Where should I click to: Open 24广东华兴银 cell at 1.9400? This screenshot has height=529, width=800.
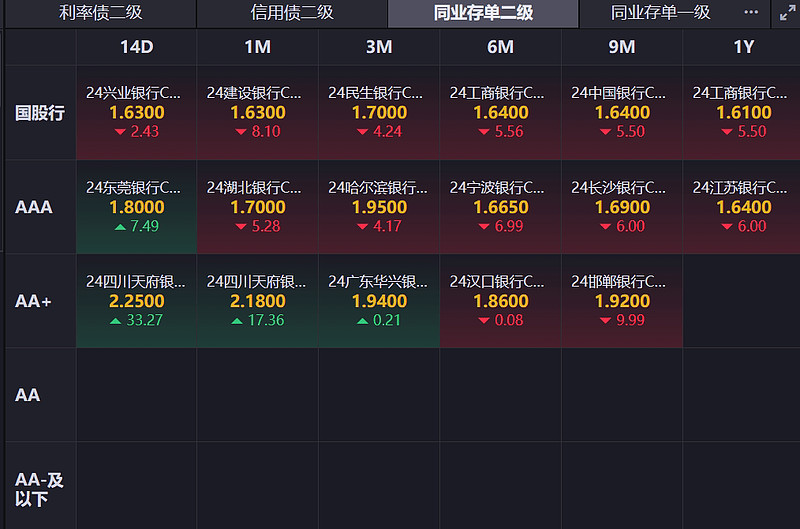[379, 301]
